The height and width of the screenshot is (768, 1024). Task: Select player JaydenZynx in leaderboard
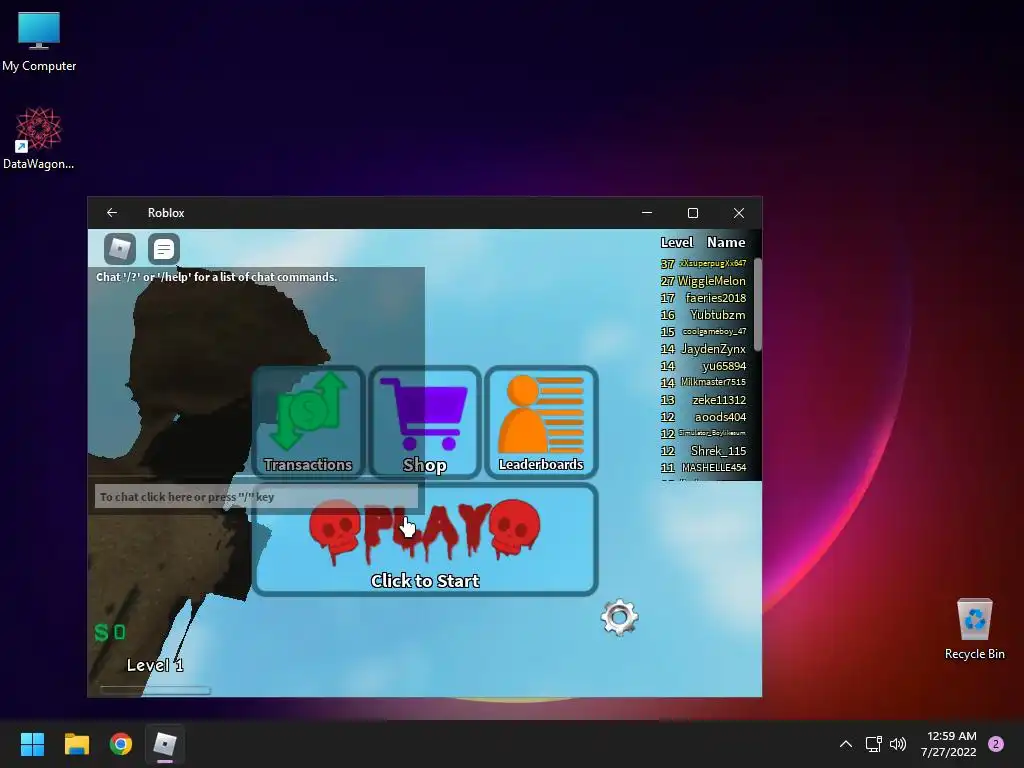click(x=713, y=349)
